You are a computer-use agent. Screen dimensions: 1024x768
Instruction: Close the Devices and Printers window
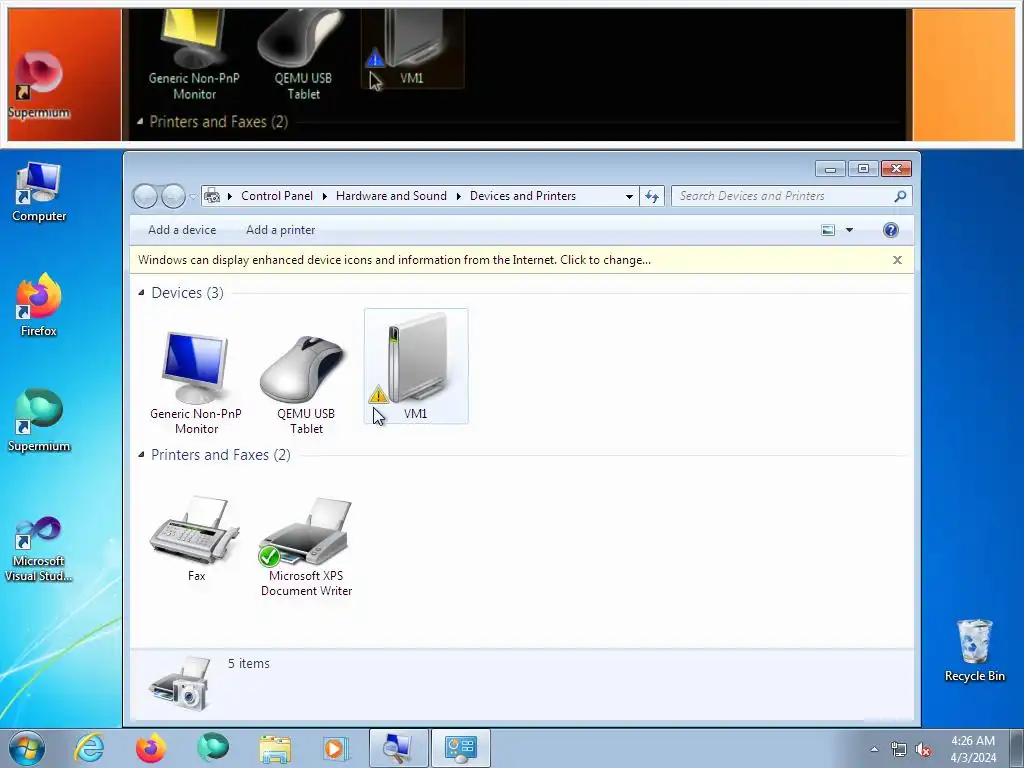897,169
